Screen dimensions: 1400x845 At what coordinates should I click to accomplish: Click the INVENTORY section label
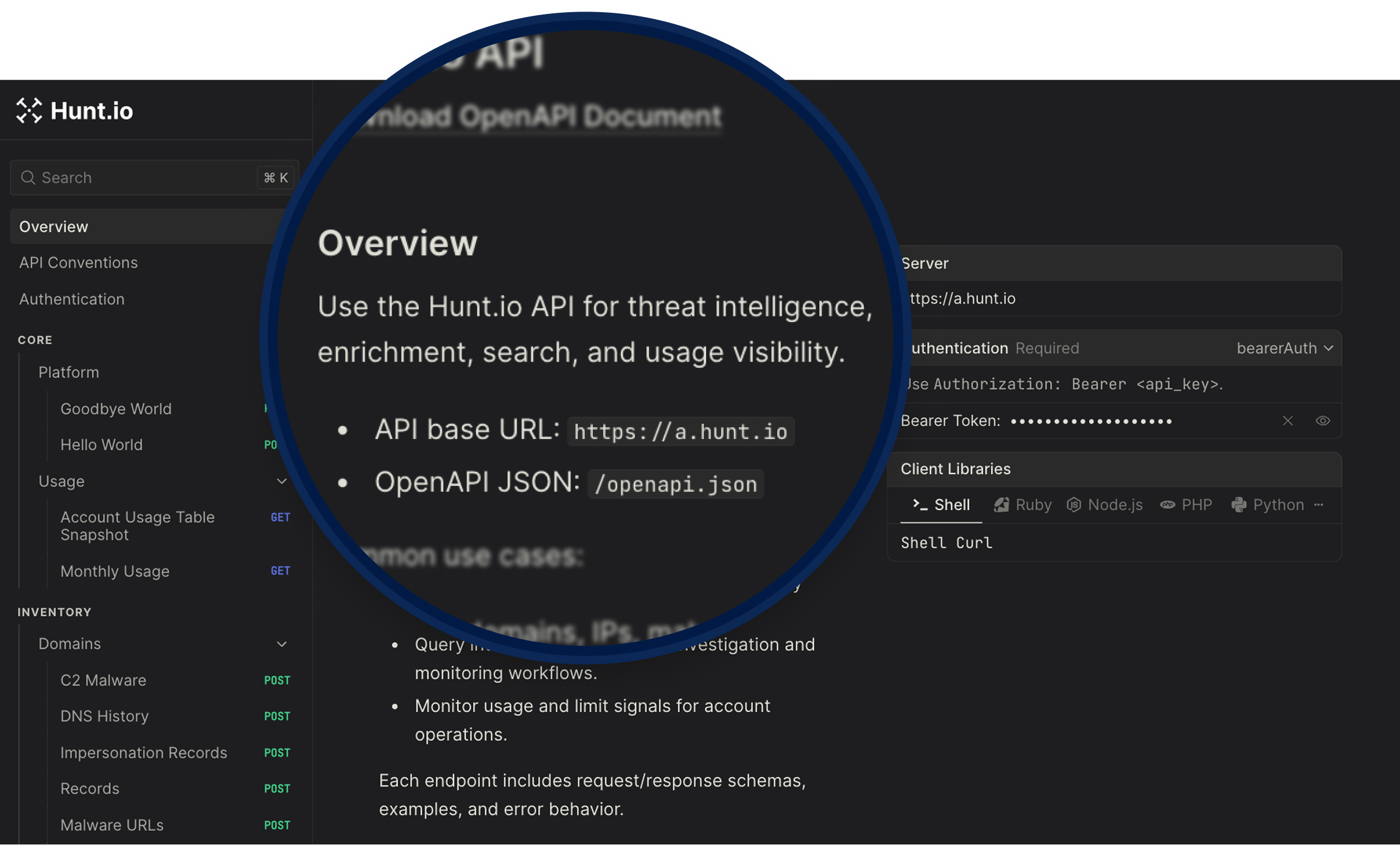click(54, 612)
